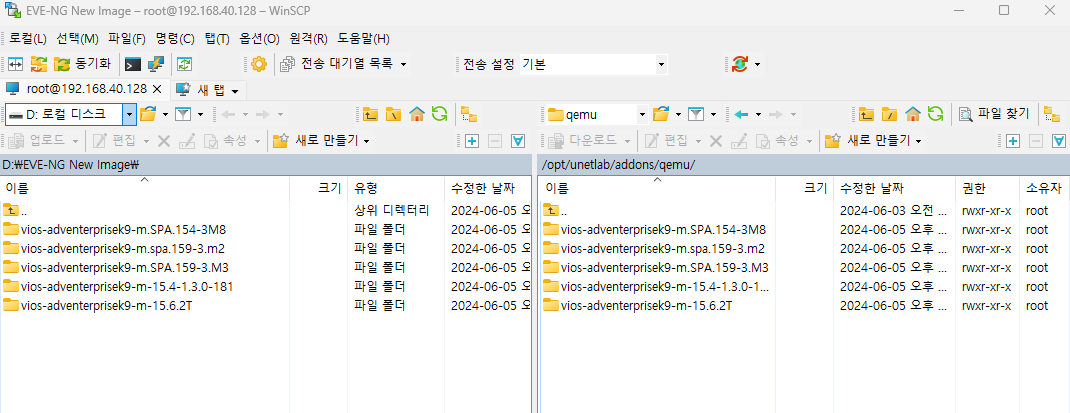Click the 전송 대기열 목록 queue button

pyautogui.click(x=337, y=64)
